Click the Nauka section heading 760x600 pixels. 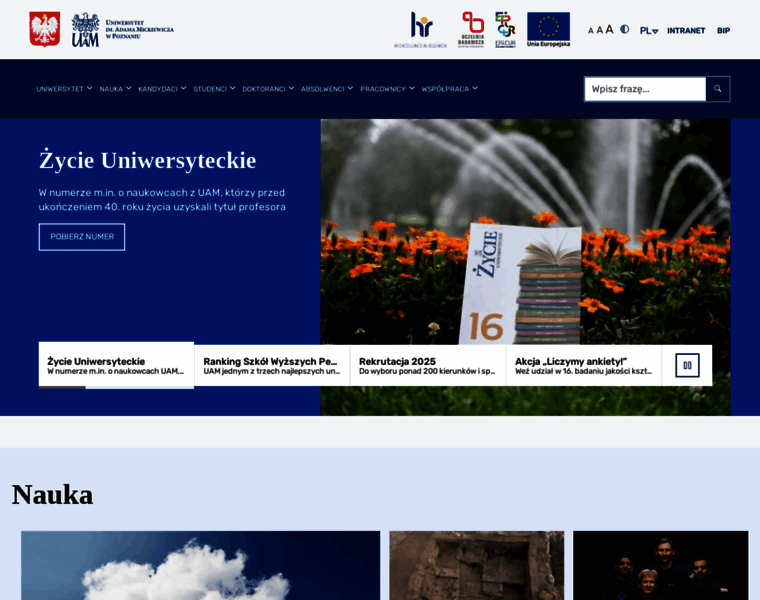click(x=52, y=495)
